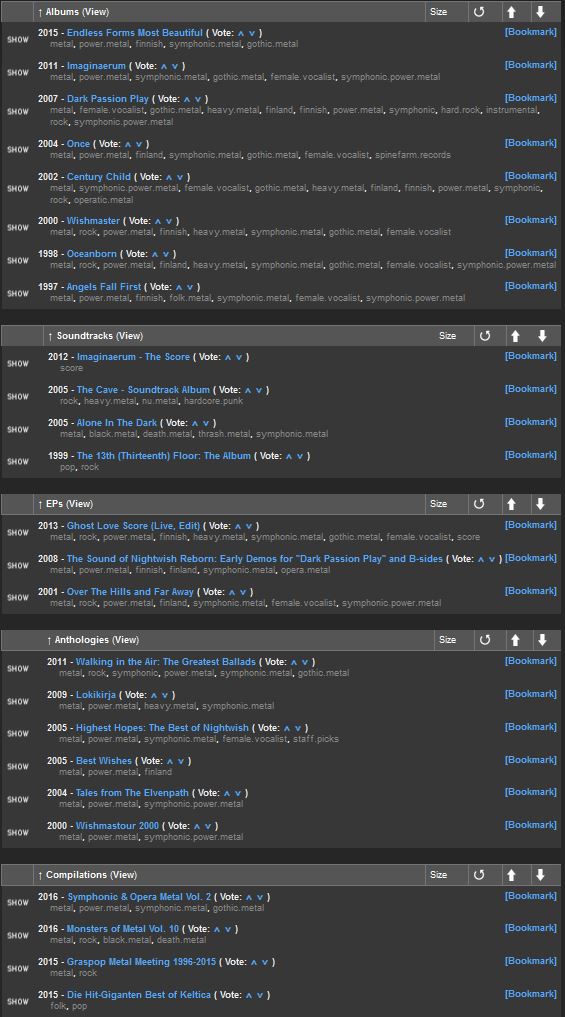Screen dimensions: 565x1017
Task: Open Symphonic & Opera Metal Vol. 2
Action: click(x=139, y=896)
